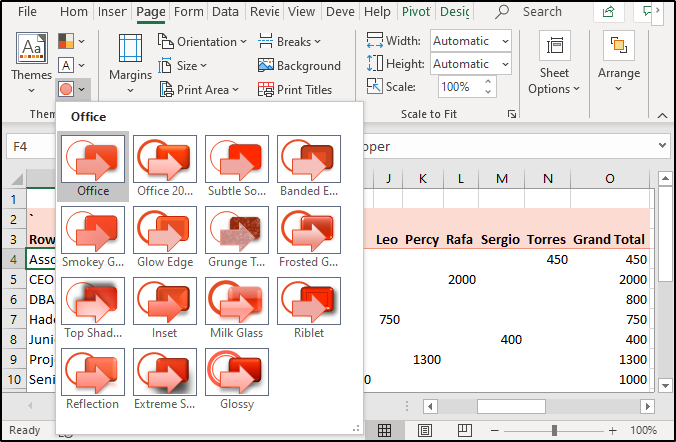Viewport: 676px width, 442px height.
Task: Apply the Subtle Solids effect
Action: pos(237,166)
